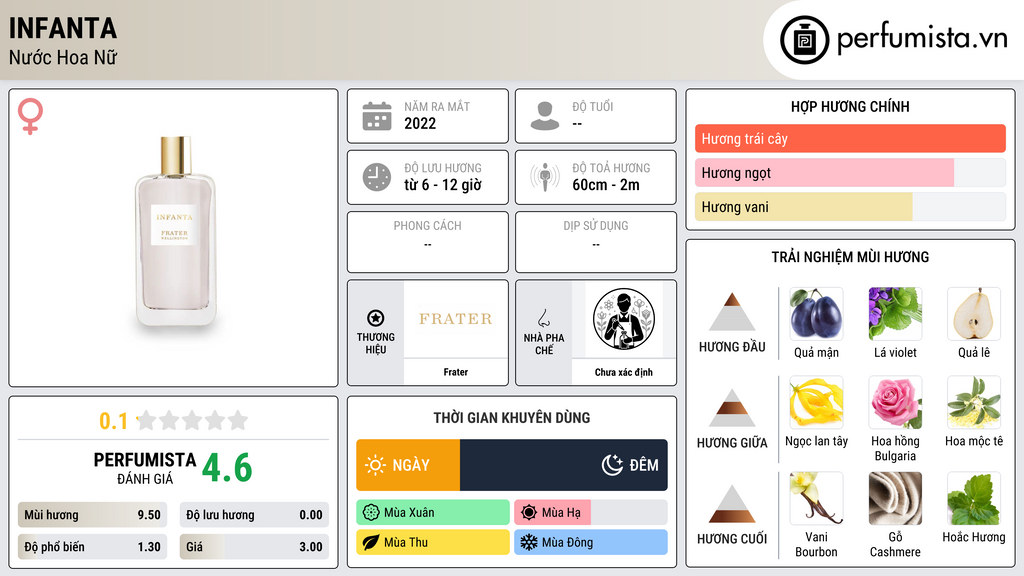Click the Hương vani accord bar
The height and width of the screenshot is (576, 1024).
[850, 207]
